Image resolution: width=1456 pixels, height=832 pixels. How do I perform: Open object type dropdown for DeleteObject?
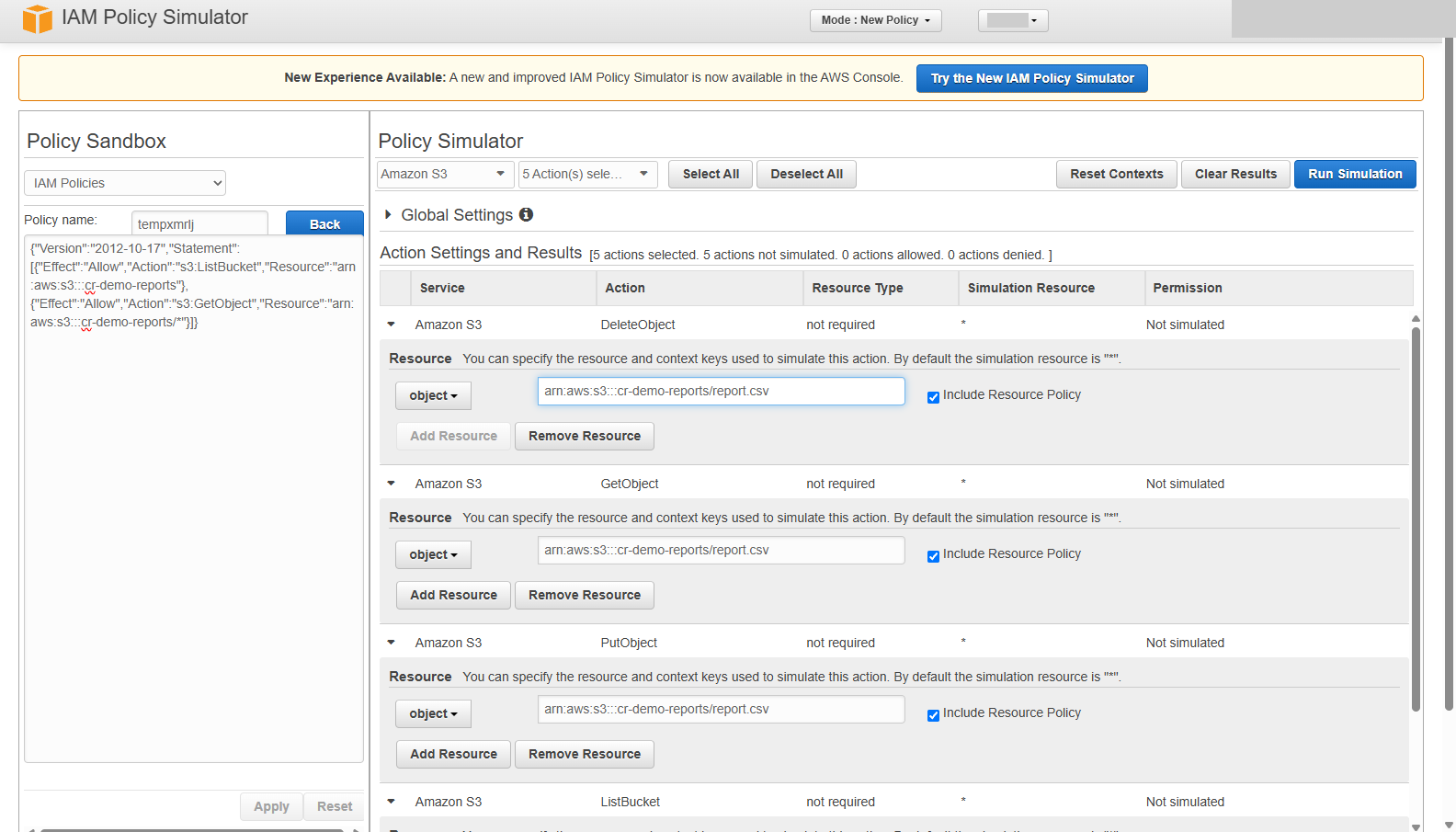tap(434, 395)
